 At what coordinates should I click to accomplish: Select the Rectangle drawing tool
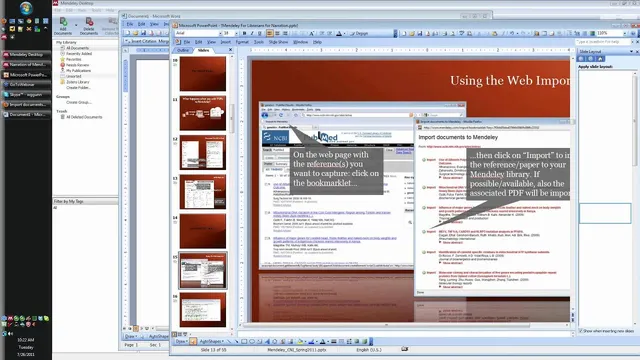point(244,342)
